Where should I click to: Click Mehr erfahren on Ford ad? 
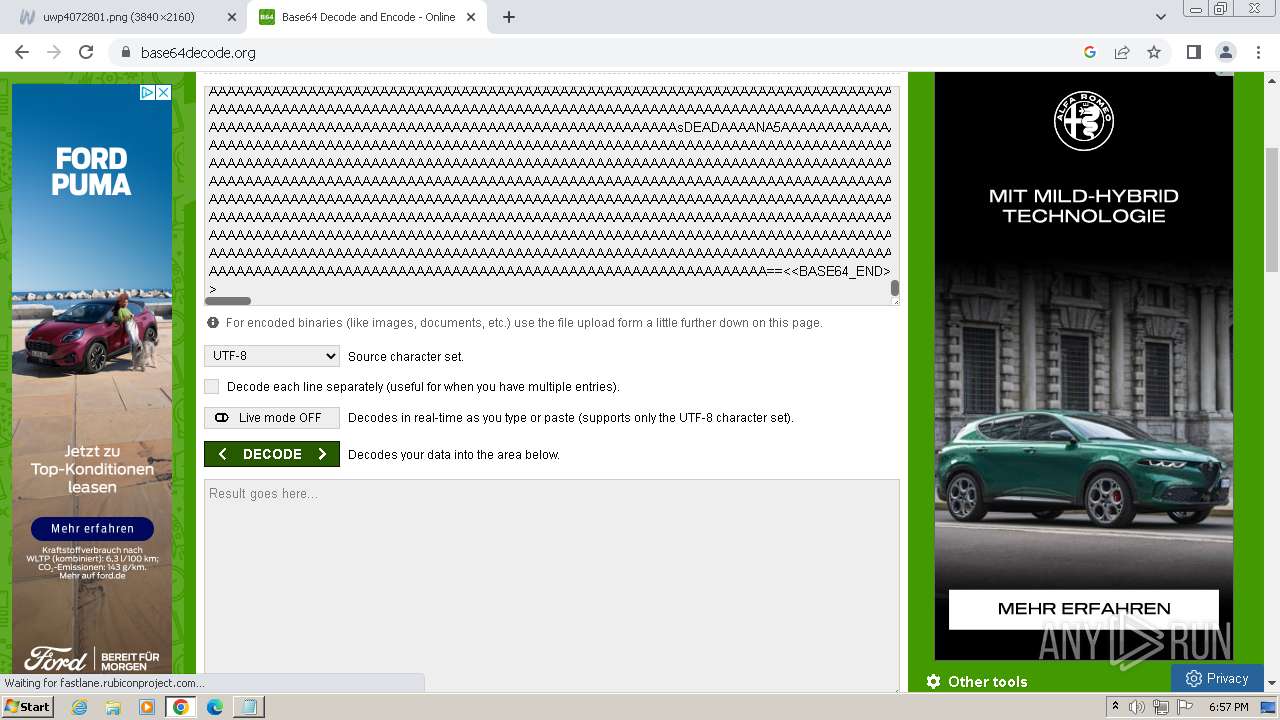pos(92,528)
